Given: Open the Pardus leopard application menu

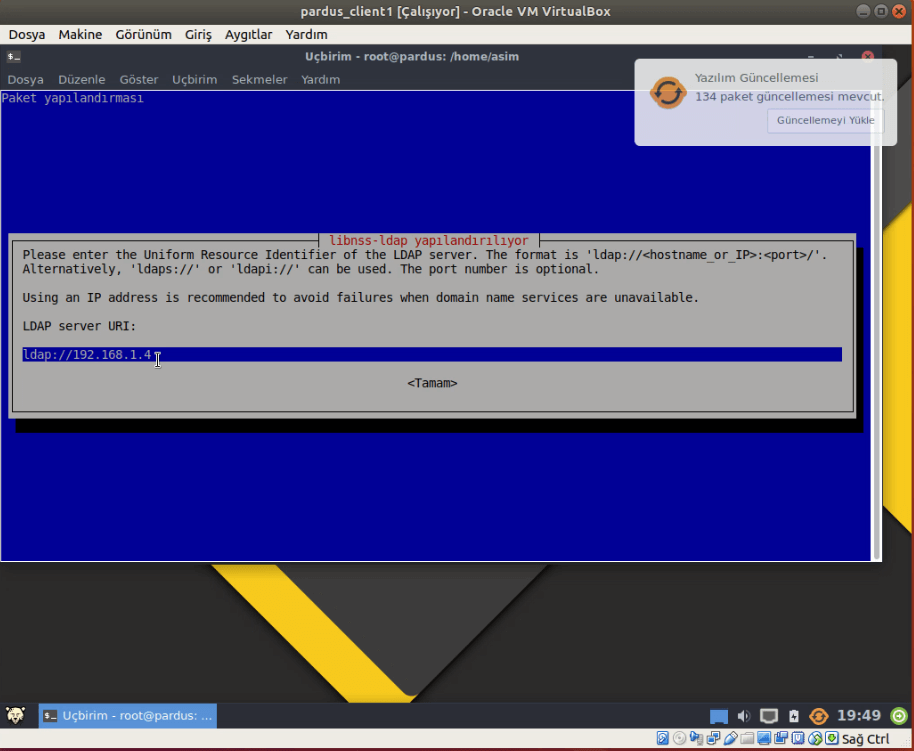Looking at the screenshot, I should [x=16, y=715].
